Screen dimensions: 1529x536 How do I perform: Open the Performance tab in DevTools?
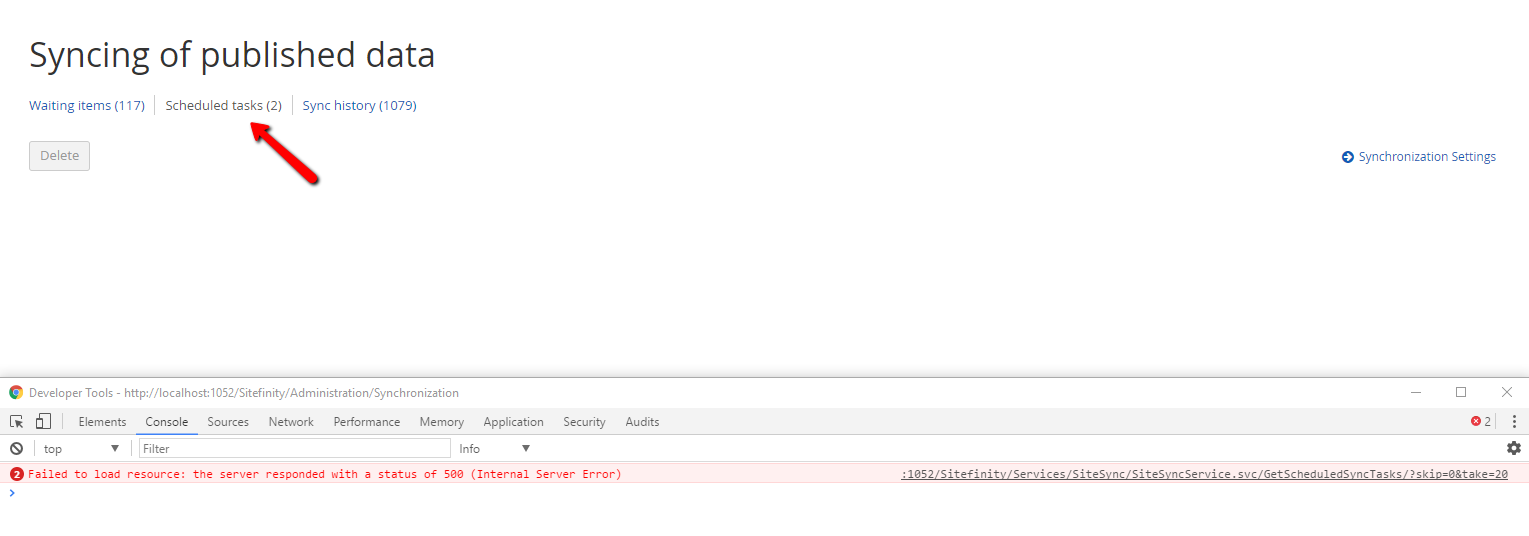pos(367,422)
